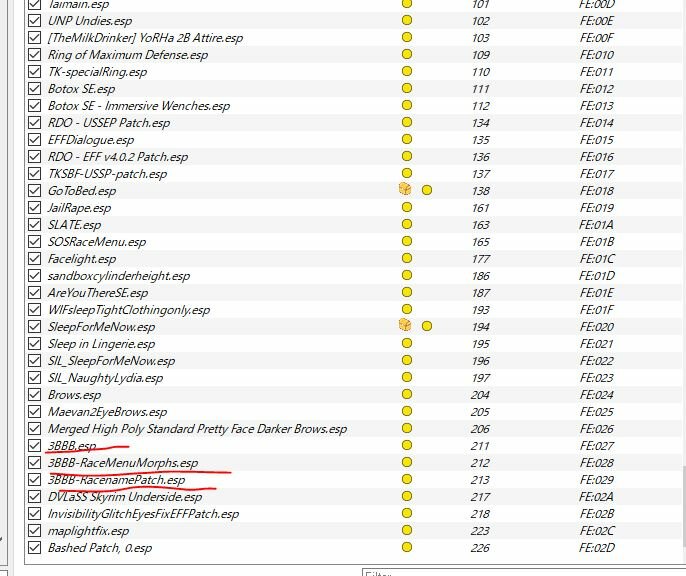Click yellow flag icon for EFFDialogue.esp
The height and width of the screenshot is (576, 686).
click(407, 139)
